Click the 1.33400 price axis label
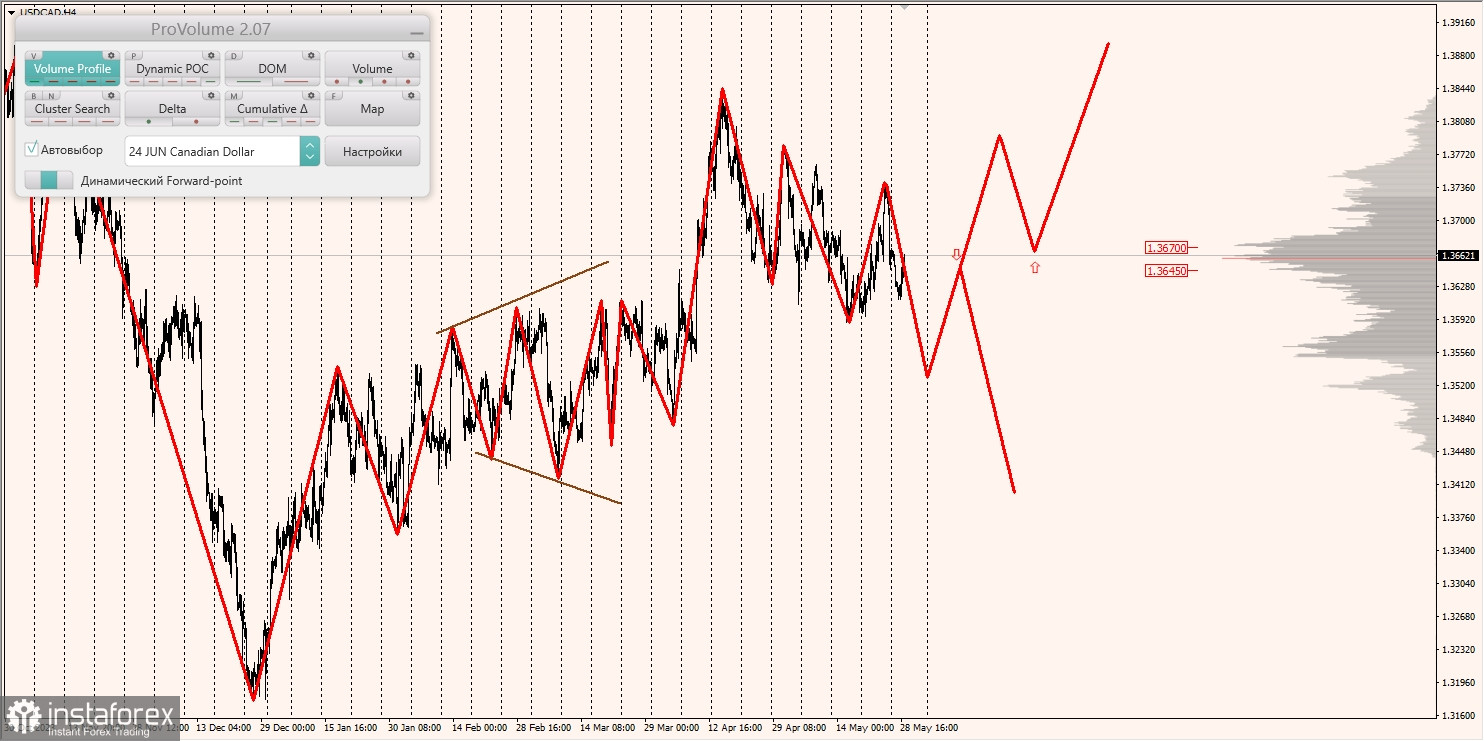This screenshot has width=1484, height=741. pyautogui.click(x=1460, y=550)
